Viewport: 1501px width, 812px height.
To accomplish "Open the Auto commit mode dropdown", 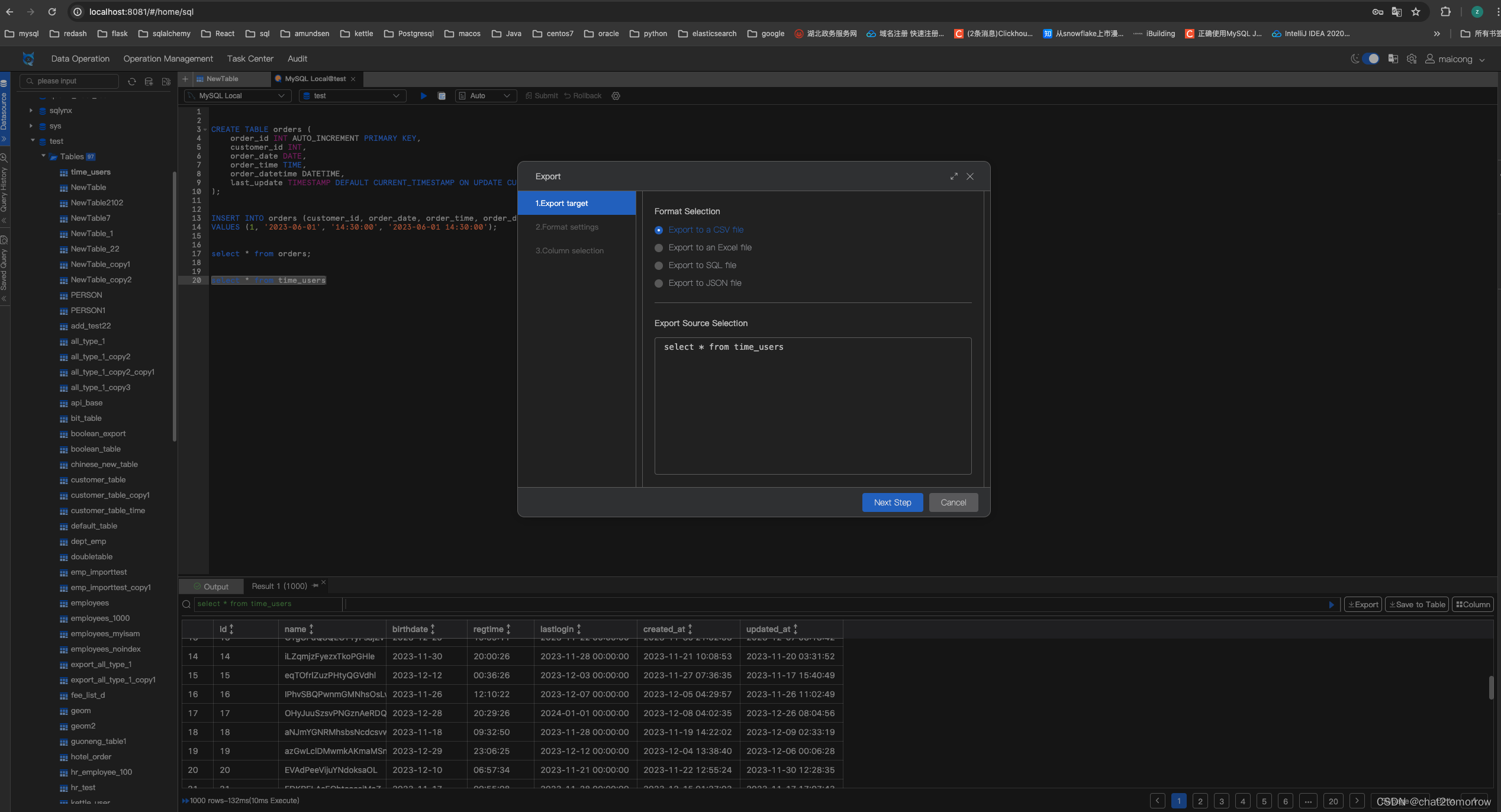I will [485, 96].
